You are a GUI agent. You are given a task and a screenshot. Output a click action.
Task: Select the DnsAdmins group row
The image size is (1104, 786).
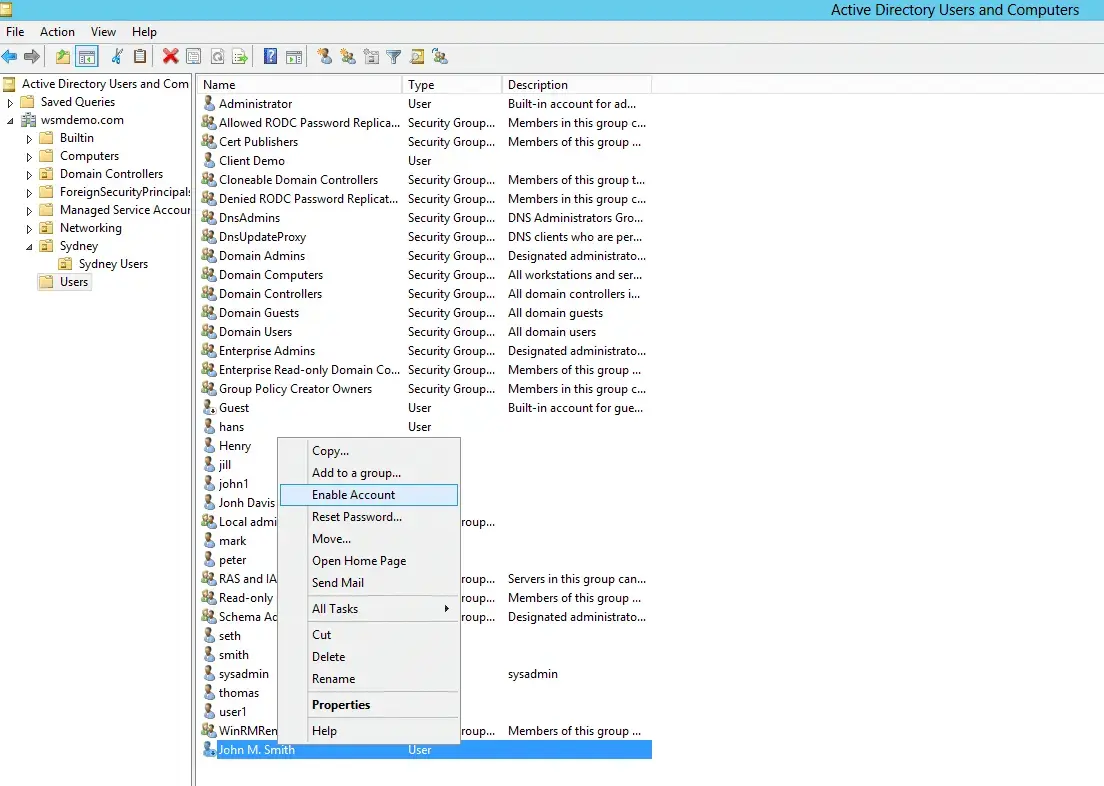point(425,218)
